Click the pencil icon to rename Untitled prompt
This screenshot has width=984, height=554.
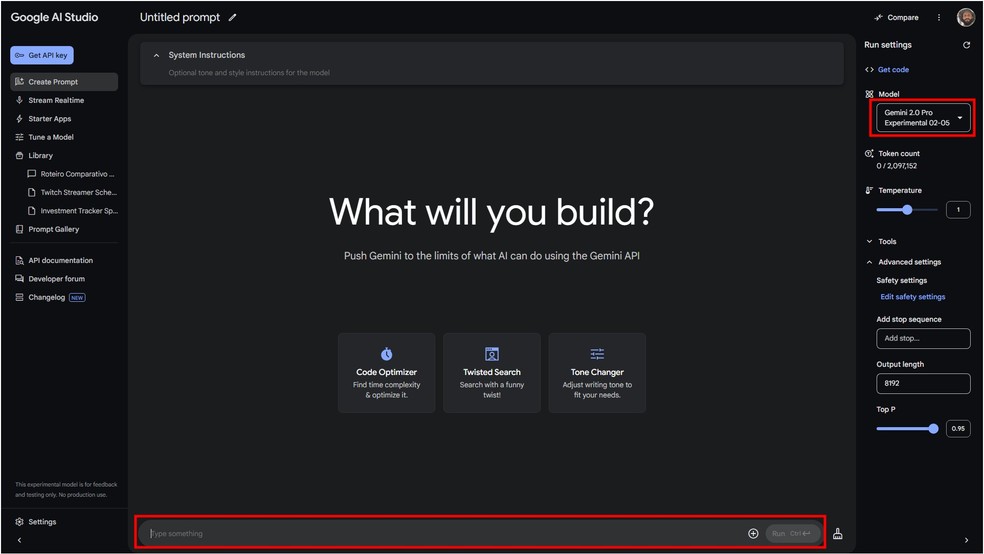click(x=232, y=18)
